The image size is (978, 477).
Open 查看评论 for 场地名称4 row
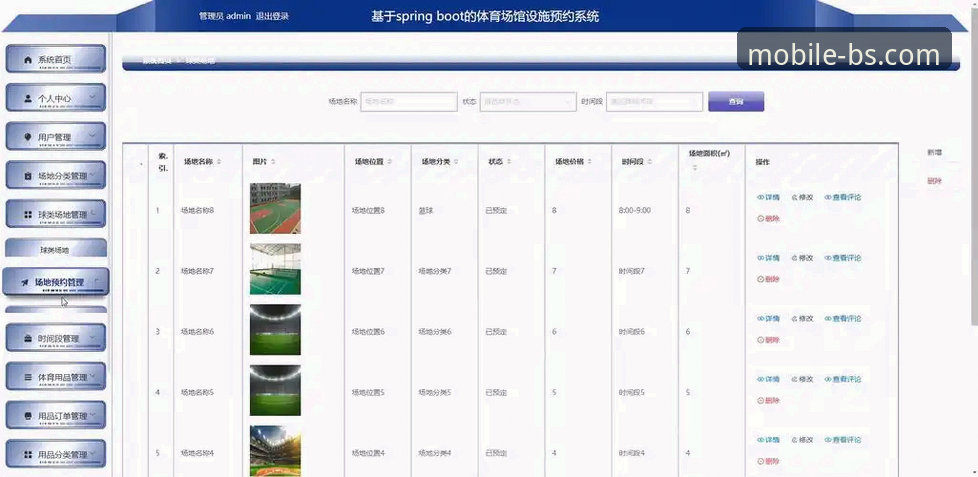pos(843,440)
